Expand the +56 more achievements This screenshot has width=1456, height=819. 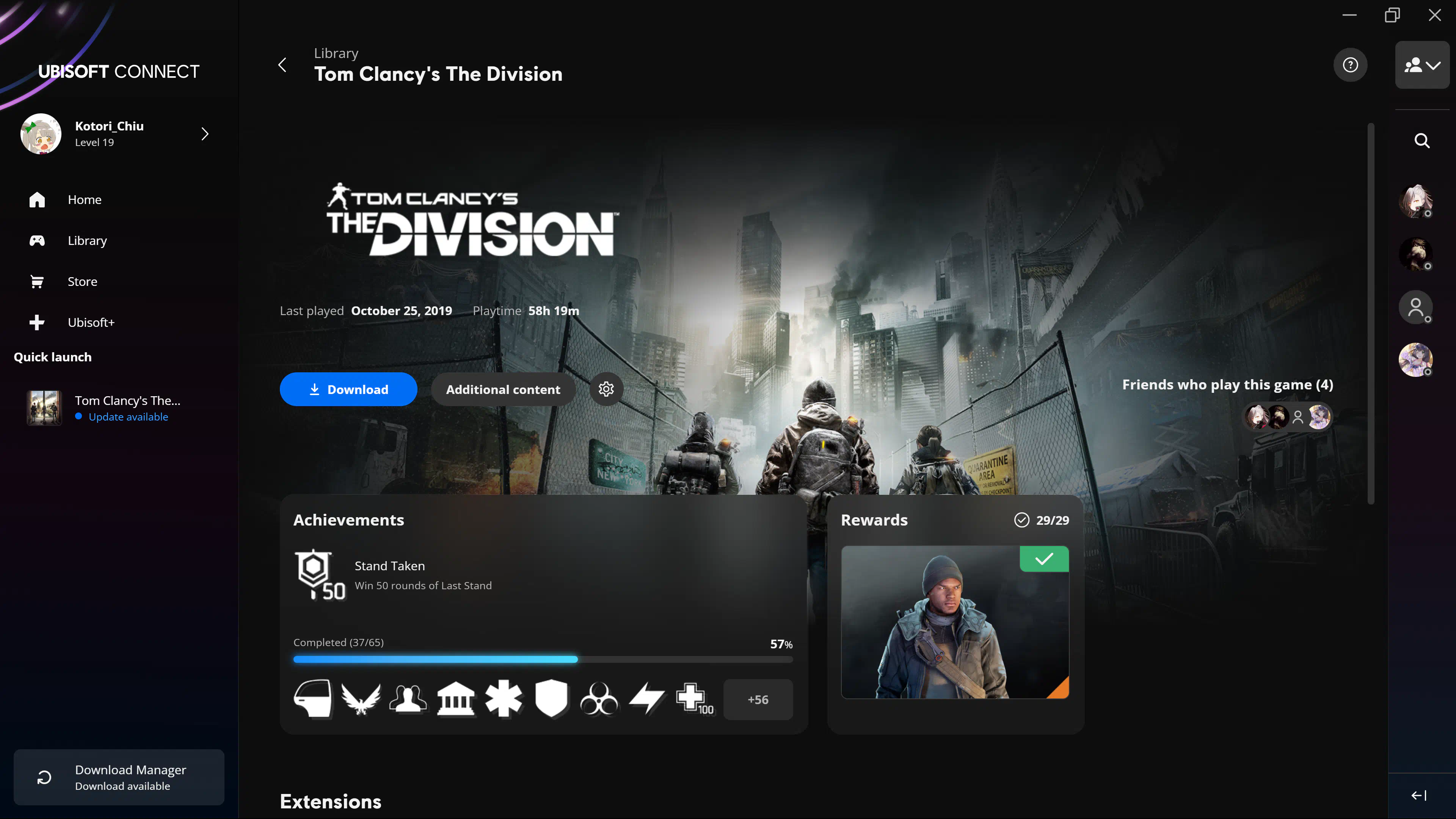click(x=758, y=699)
